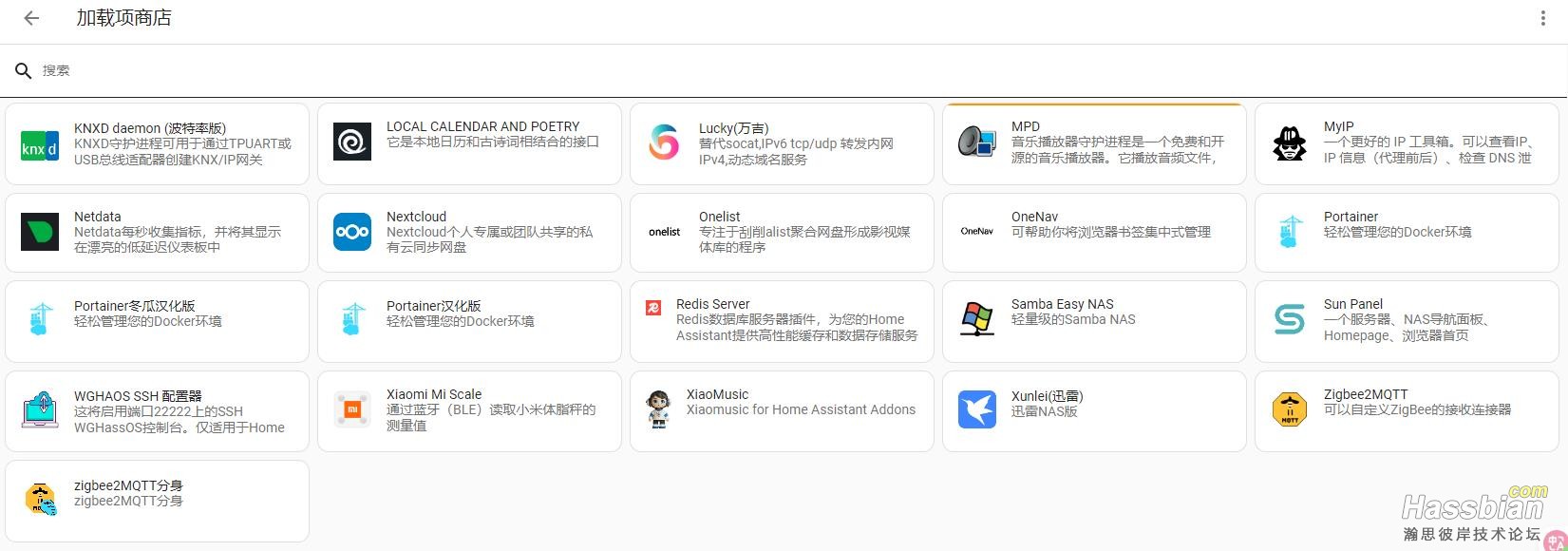Open the LOCAL CALENDAR AND POETRY title
Viewport: 1568px width, 551px height.
pos(482,126)
